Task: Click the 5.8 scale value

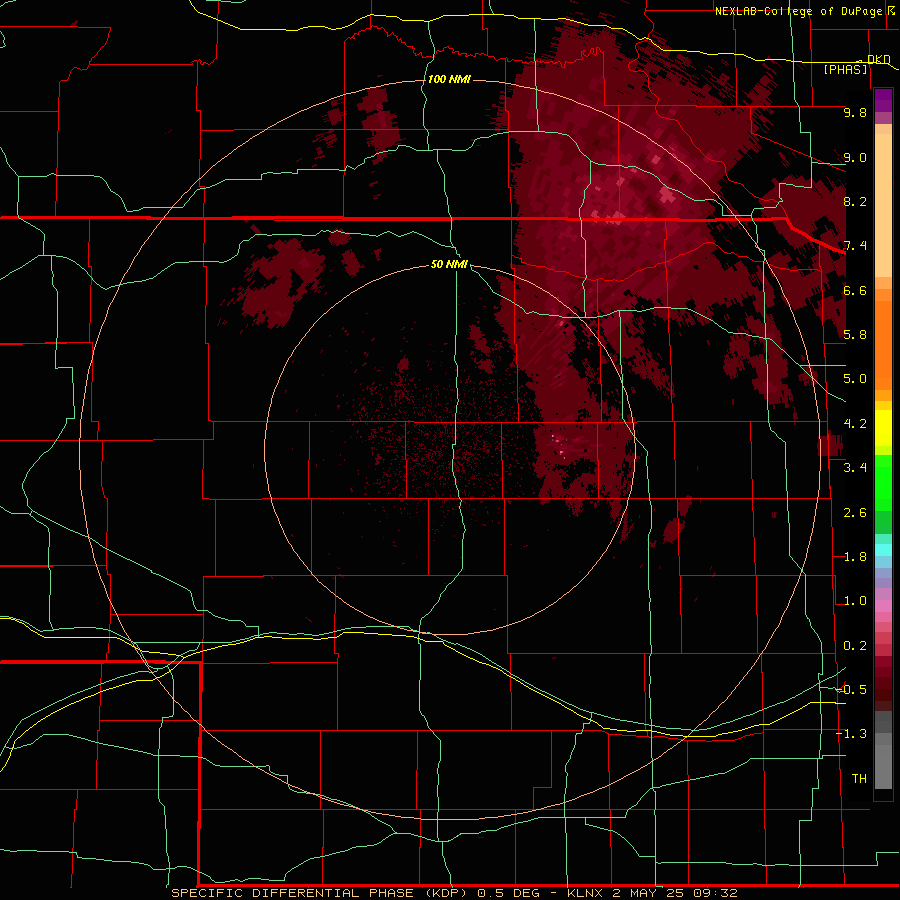Action: 855,335
